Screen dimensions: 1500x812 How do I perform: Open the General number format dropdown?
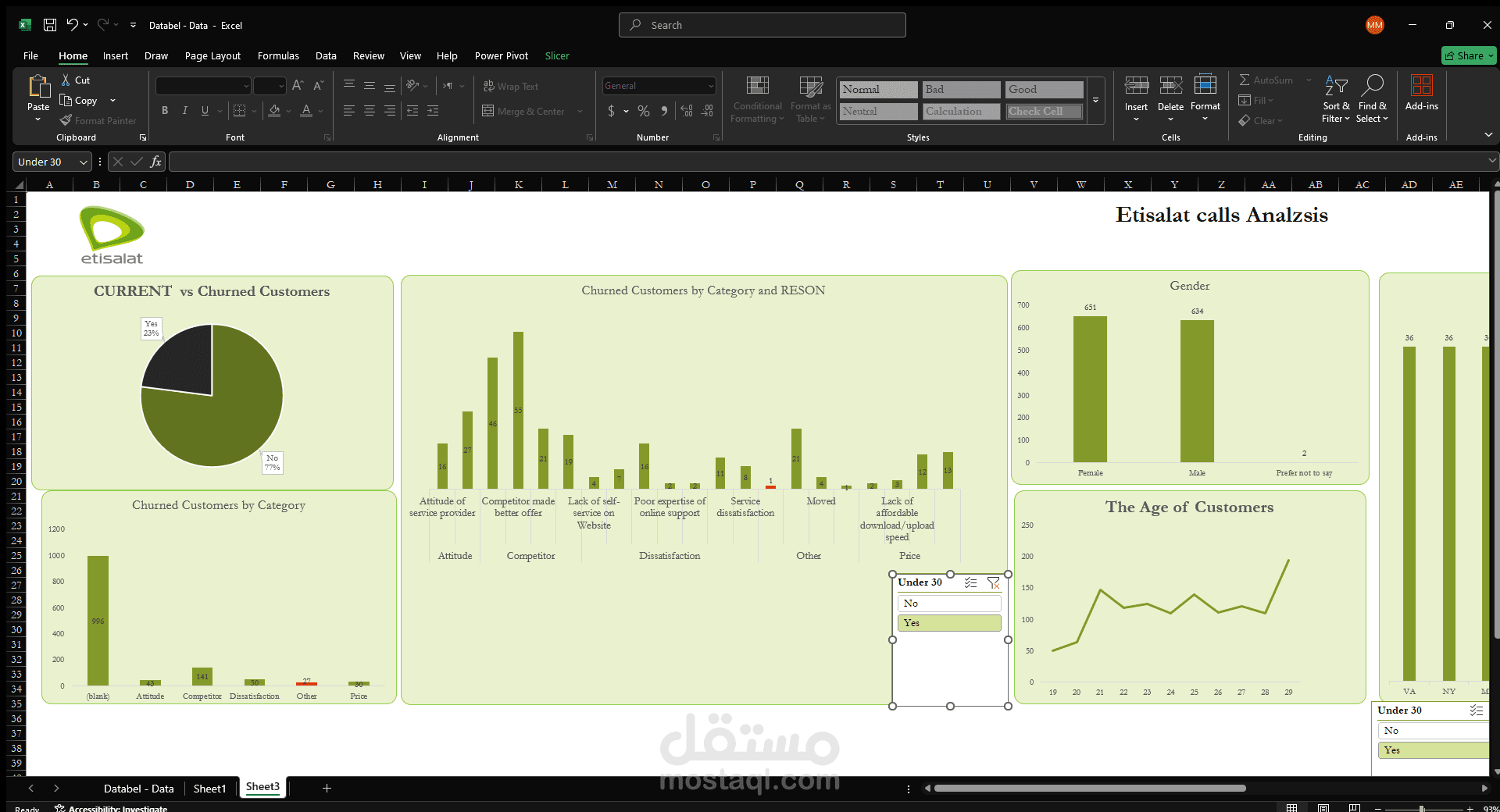[711, 86]
